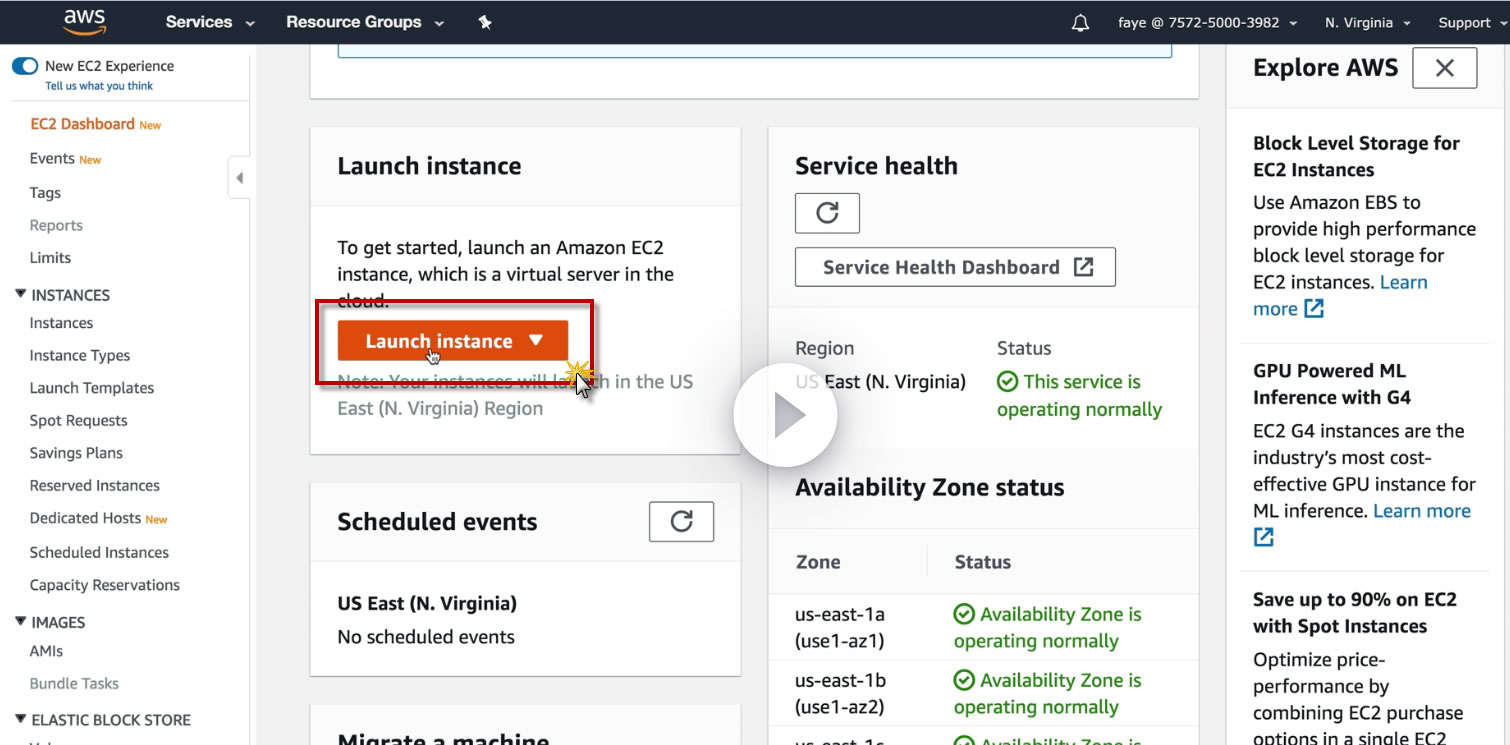
Task: Click the Tell us what you think link
Action: [99, 86]
